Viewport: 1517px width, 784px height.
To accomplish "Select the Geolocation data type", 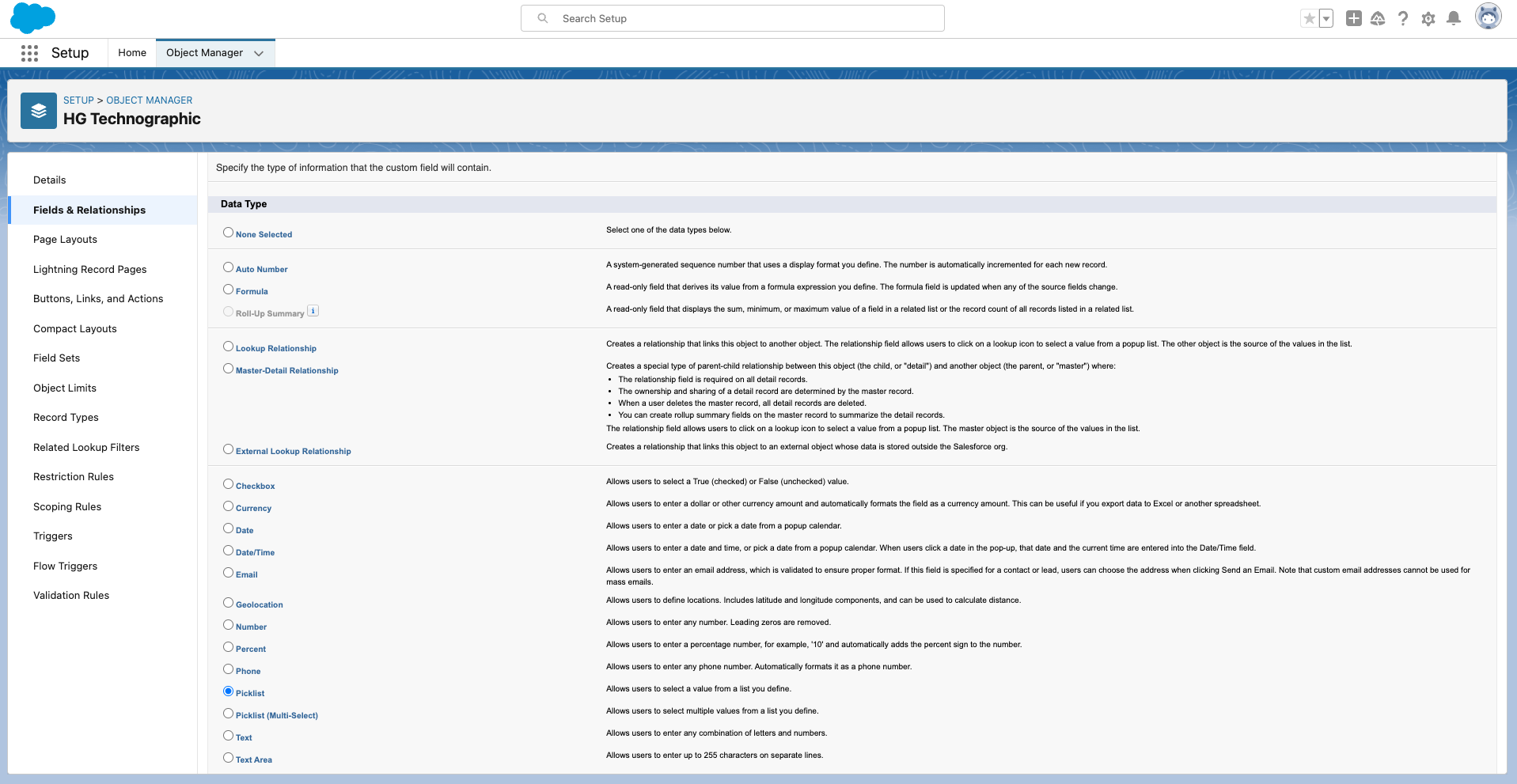I will [228, 603].
